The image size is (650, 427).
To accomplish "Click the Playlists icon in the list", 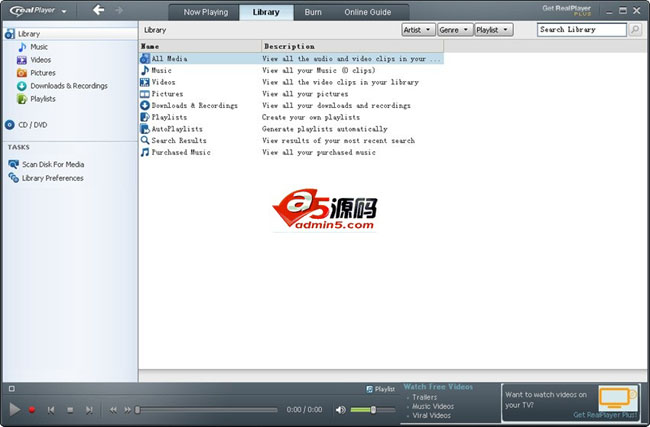I will 145,117.
